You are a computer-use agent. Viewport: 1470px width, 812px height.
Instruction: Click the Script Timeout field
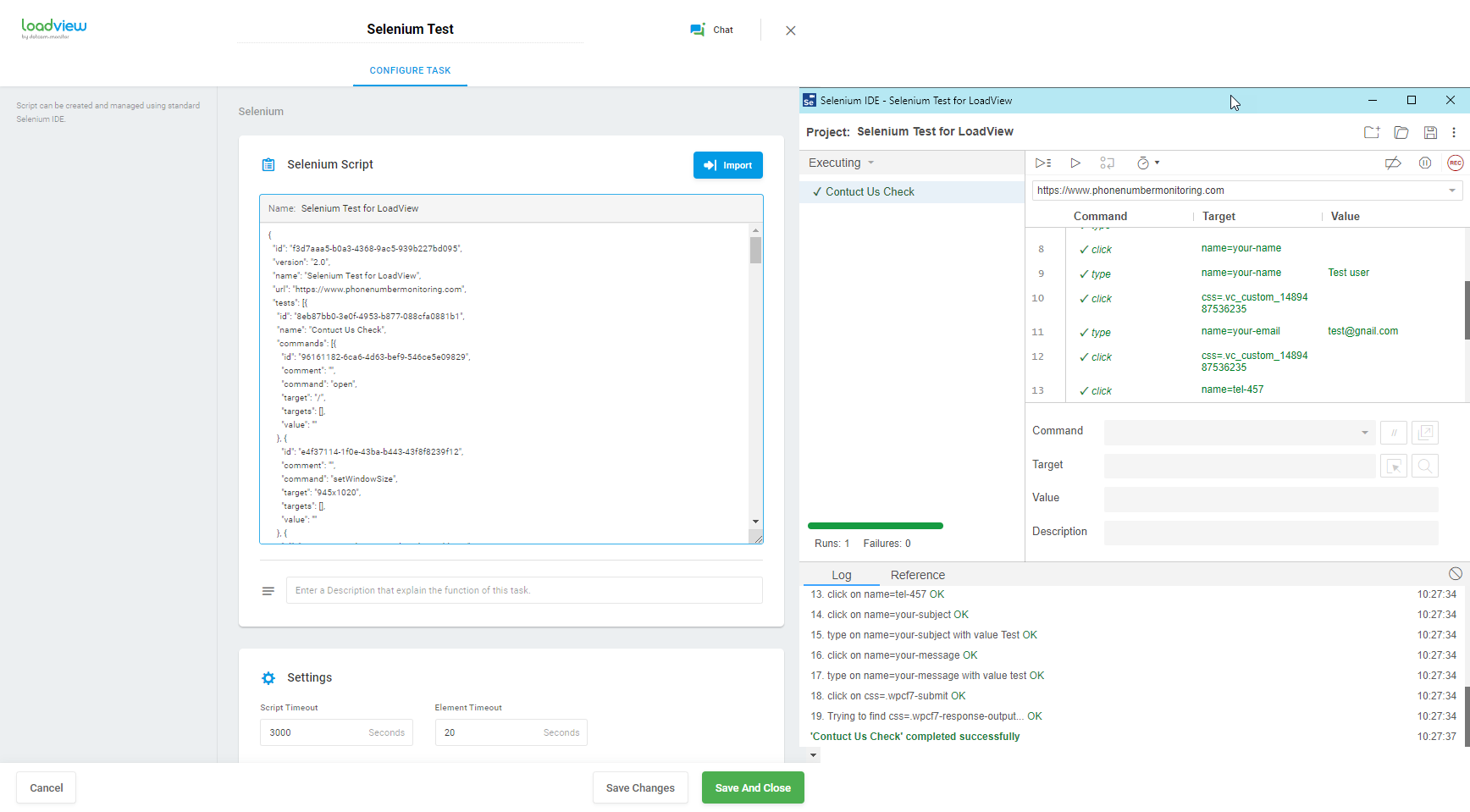point(336,732)
